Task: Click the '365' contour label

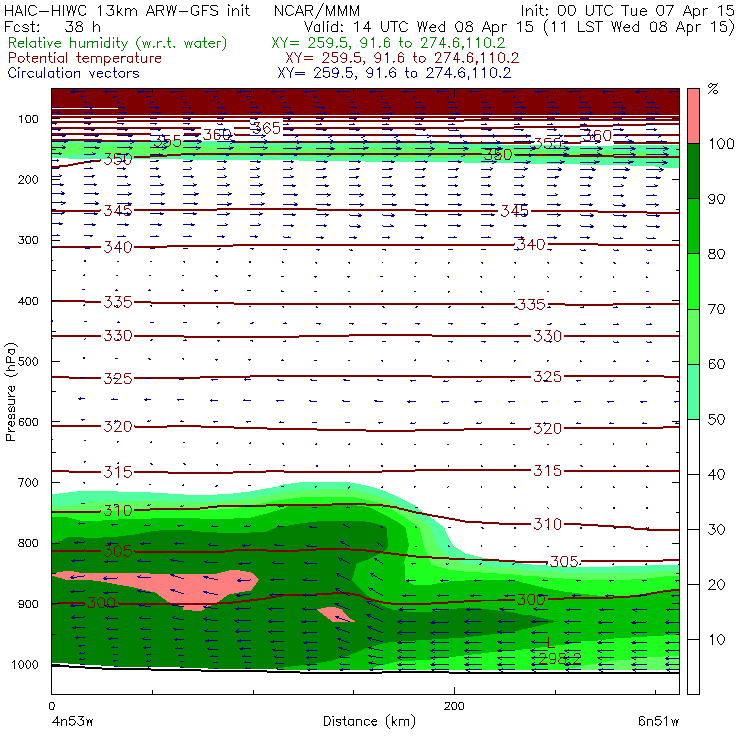Action: click(x=266, y=128)
